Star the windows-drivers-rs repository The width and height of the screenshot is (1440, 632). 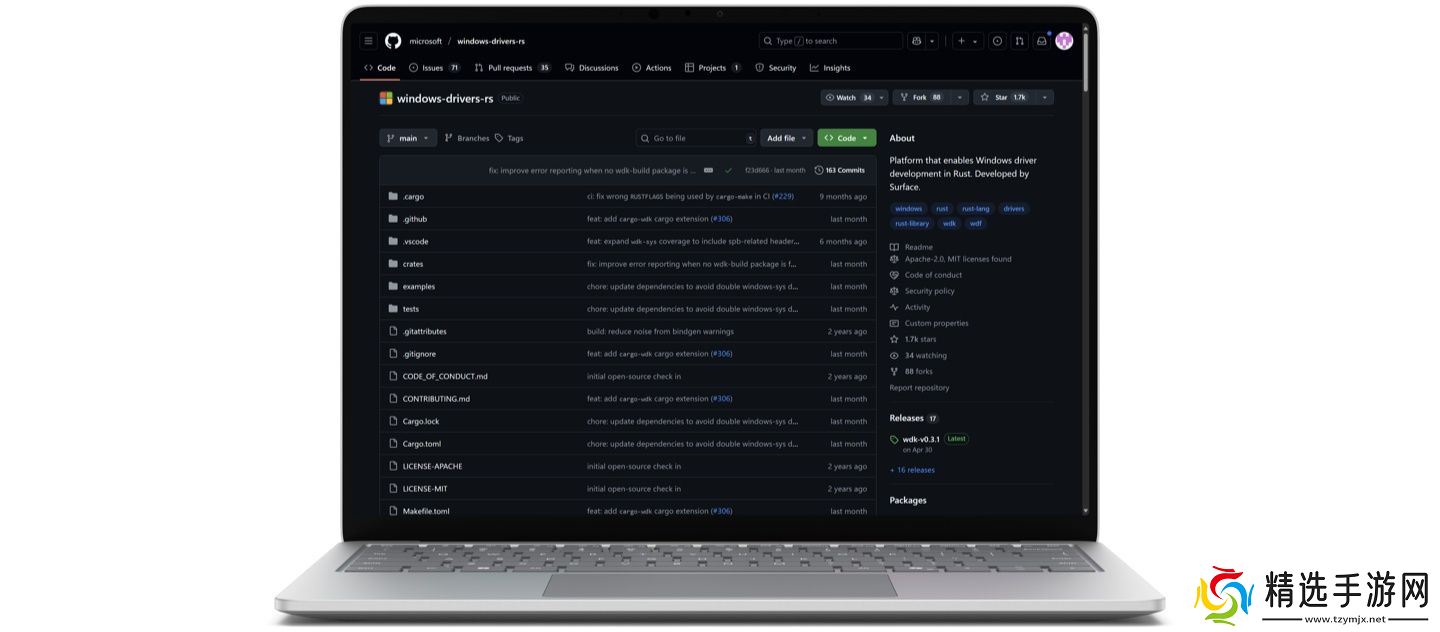[x=1003, y=97]
